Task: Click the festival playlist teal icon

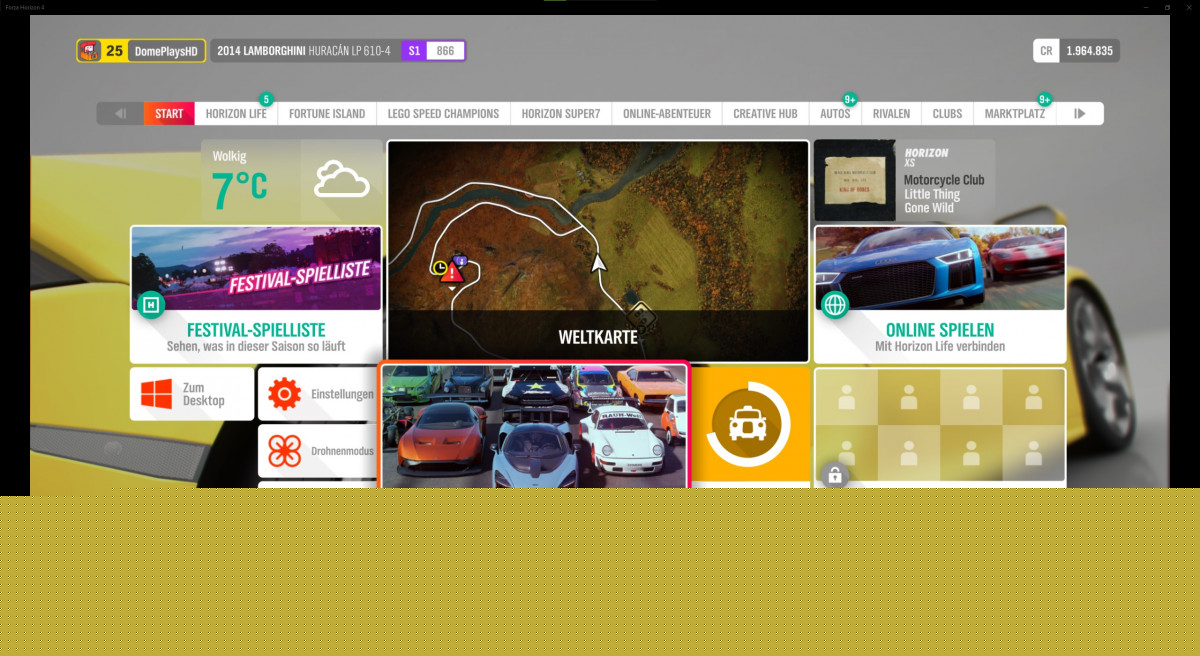Action: pyautogui.click(x=150, y=304)
